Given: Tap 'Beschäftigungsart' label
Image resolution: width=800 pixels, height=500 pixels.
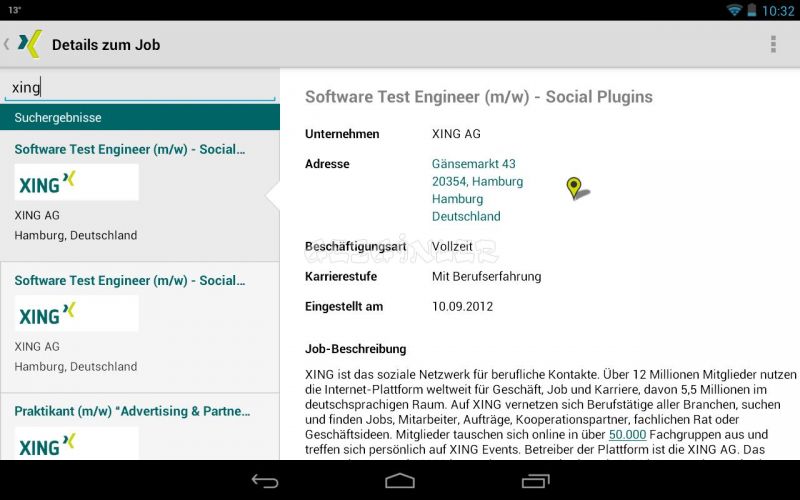Looking at the screenshot, I should pos(356,246).
